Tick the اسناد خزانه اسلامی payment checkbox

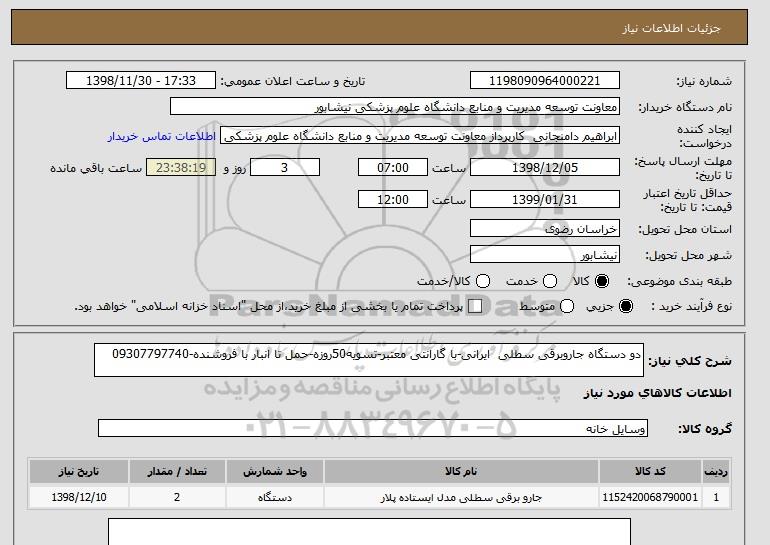pos(475,306)
